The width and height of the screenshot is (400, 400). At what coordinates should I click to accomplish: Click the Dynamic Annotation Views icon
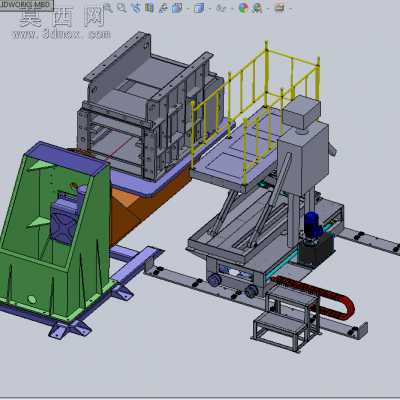click(163, 8)
